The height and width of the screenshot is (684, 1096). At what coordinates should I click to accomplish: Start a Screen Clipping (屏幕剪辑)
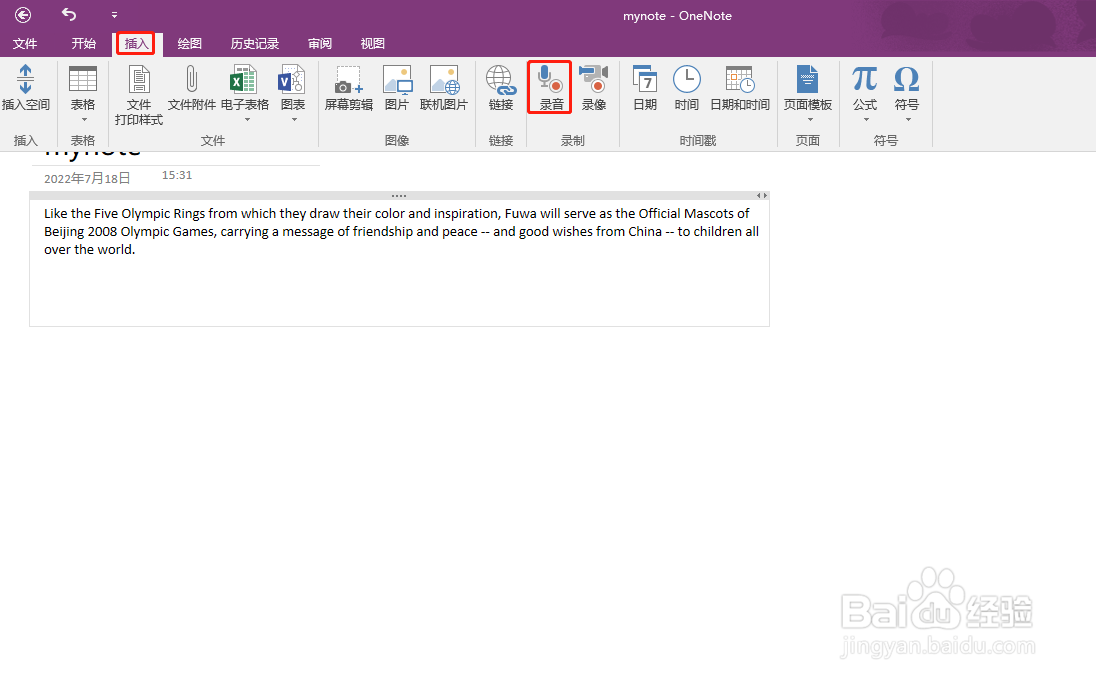(x=349, y=87)
